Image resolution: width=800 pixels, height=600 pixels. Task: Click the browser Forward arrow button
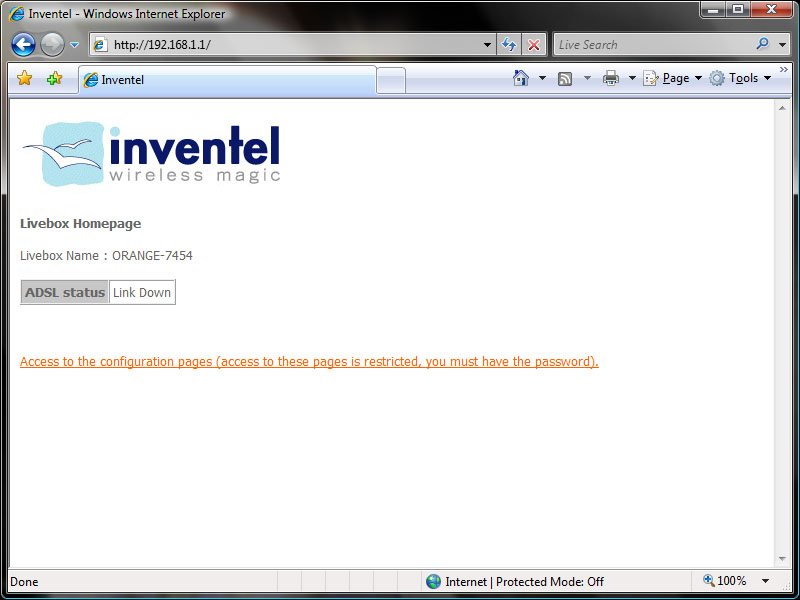(52, 45)
